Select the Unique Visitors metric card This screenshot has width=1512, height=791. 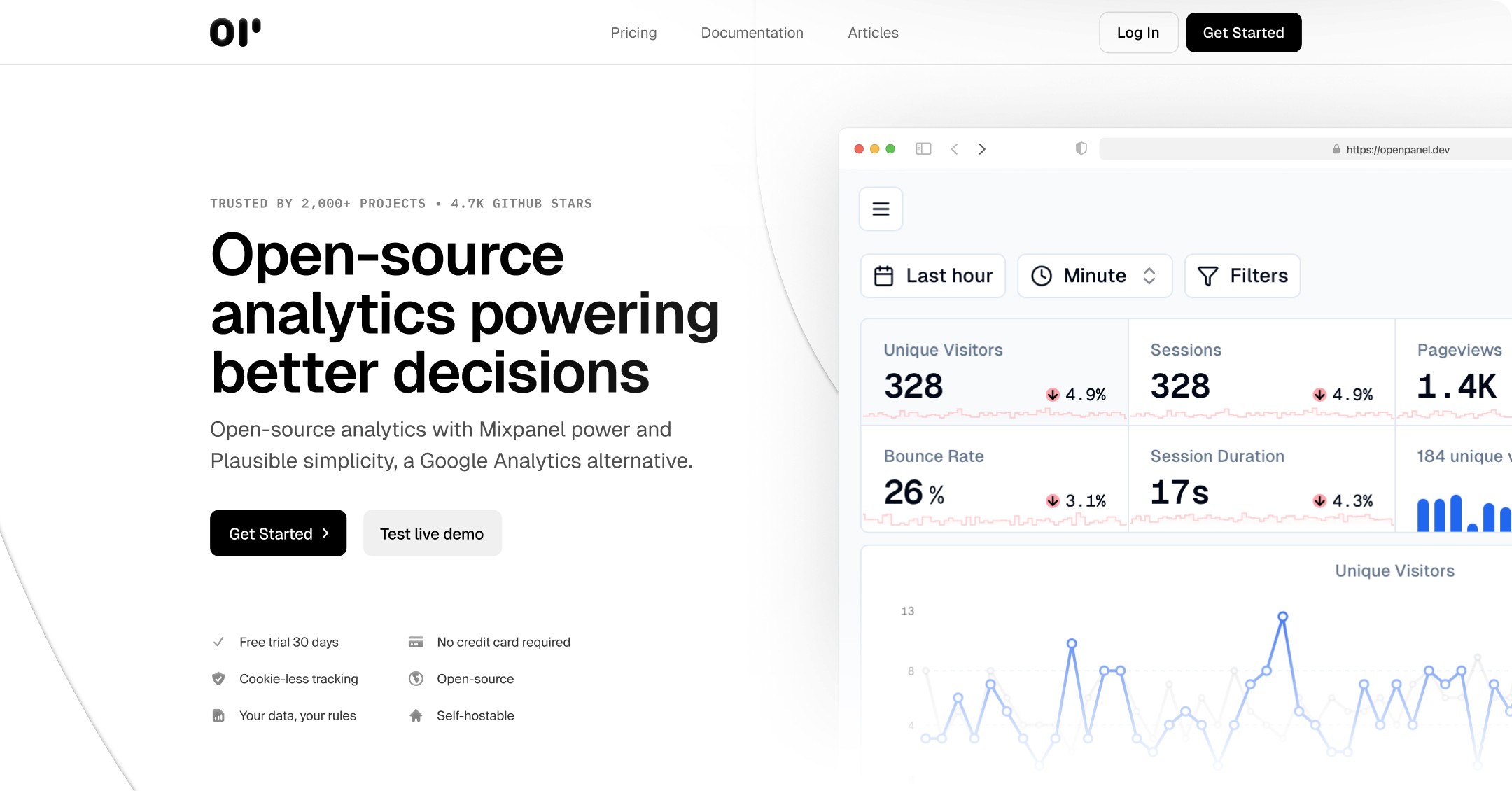coord(994,371)
